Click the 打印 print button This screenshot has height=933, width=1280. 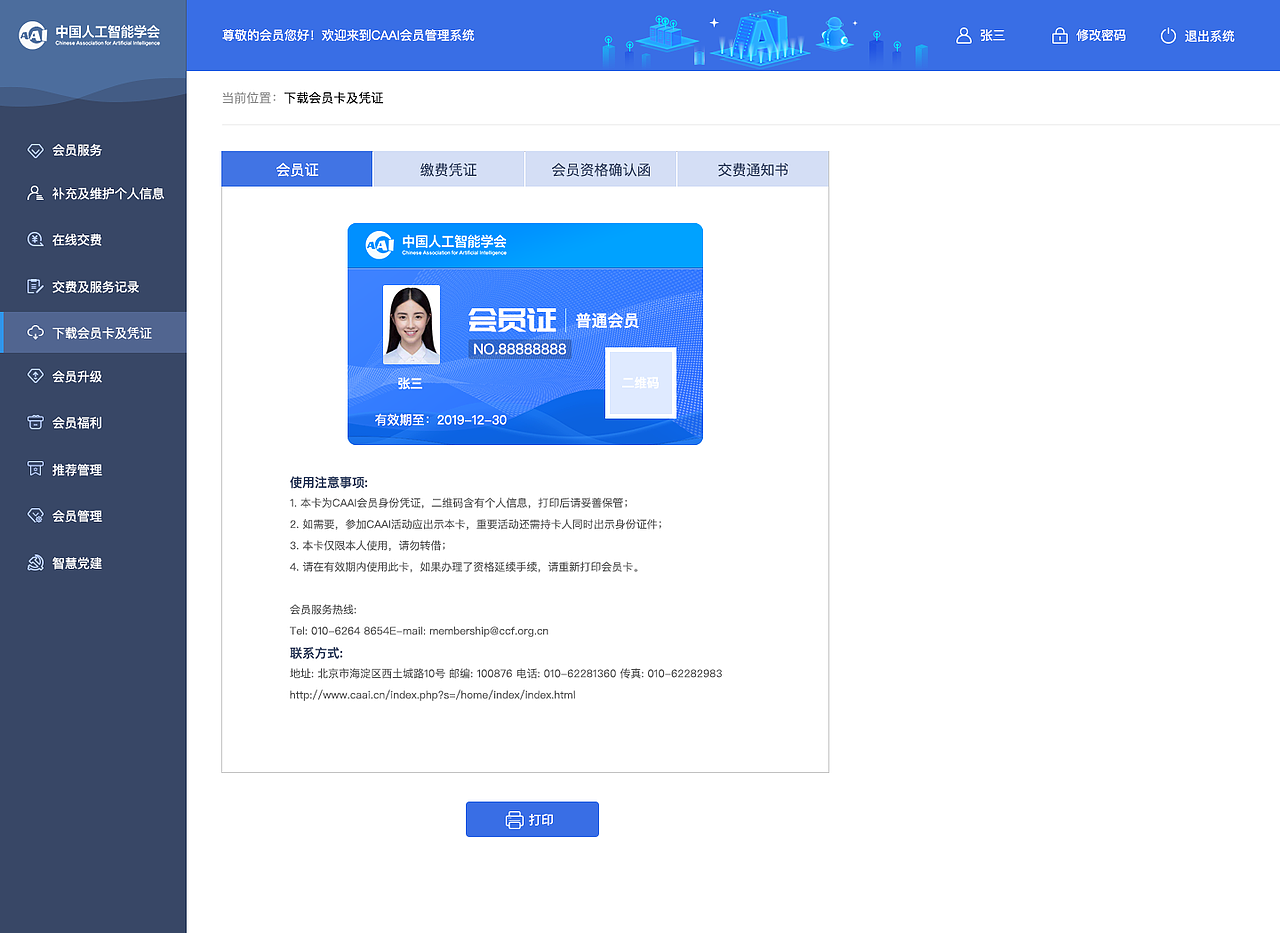[x=532, y=819]
